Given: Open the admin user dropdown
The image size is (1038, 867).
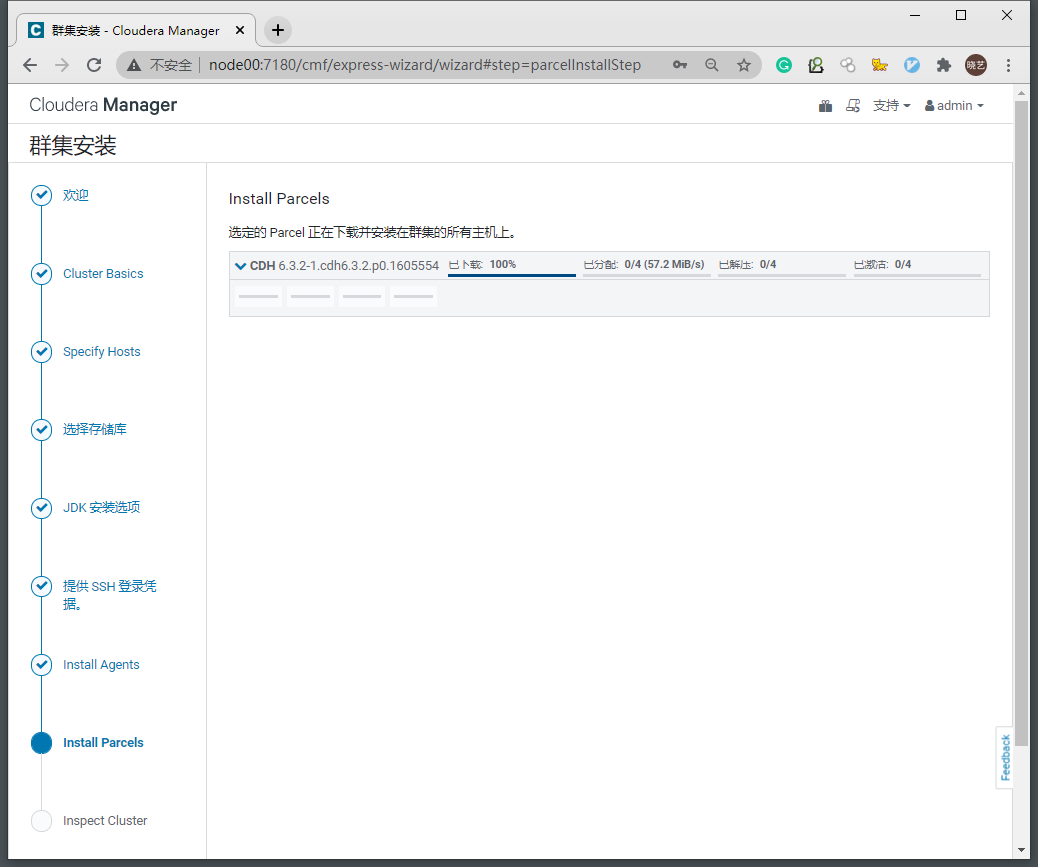Looking at the screenshot, I should coord(954,106).
